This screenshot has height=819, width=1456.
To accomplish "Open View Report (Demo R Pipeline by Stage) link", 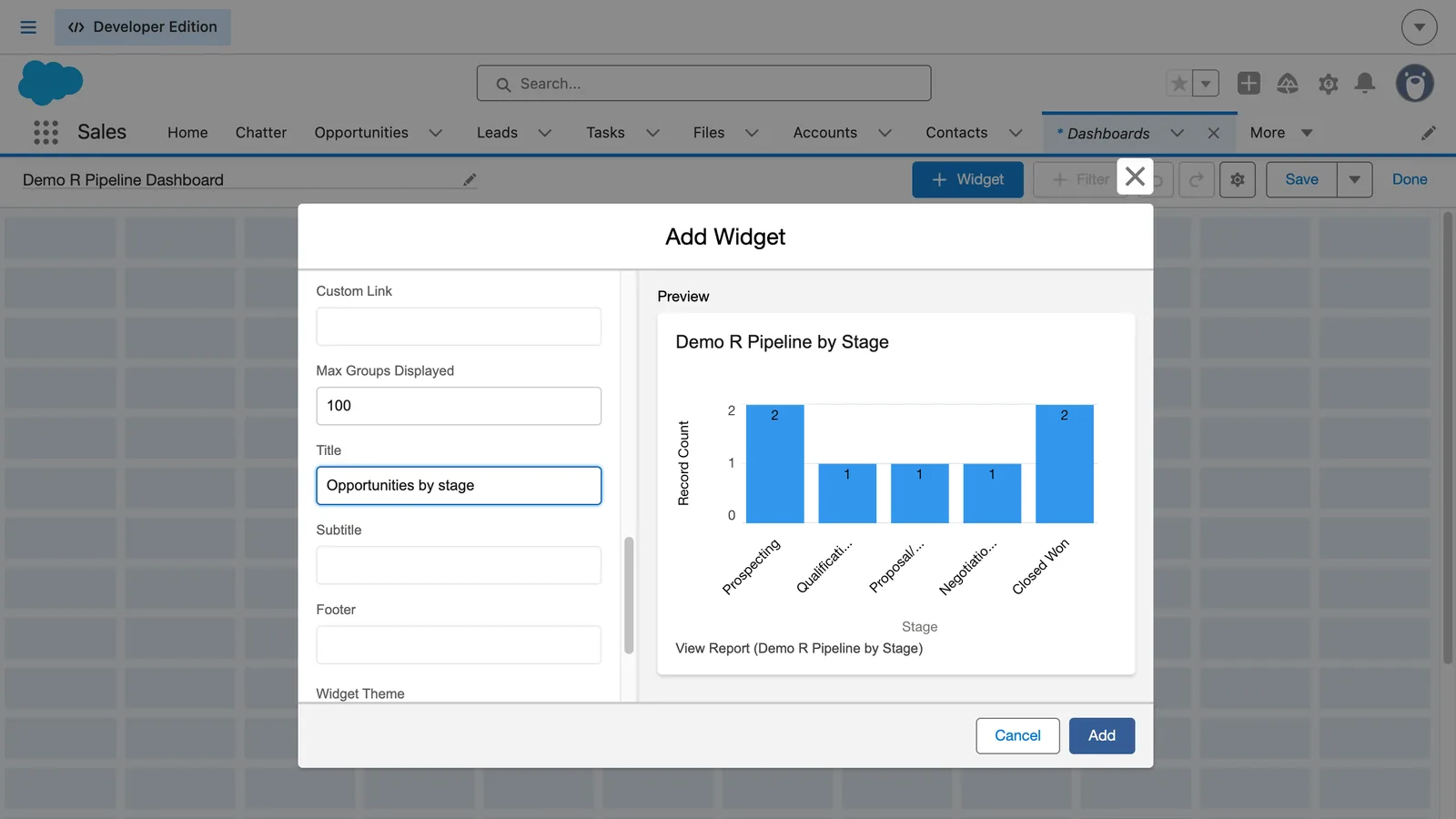I will (x=799, y=648).
